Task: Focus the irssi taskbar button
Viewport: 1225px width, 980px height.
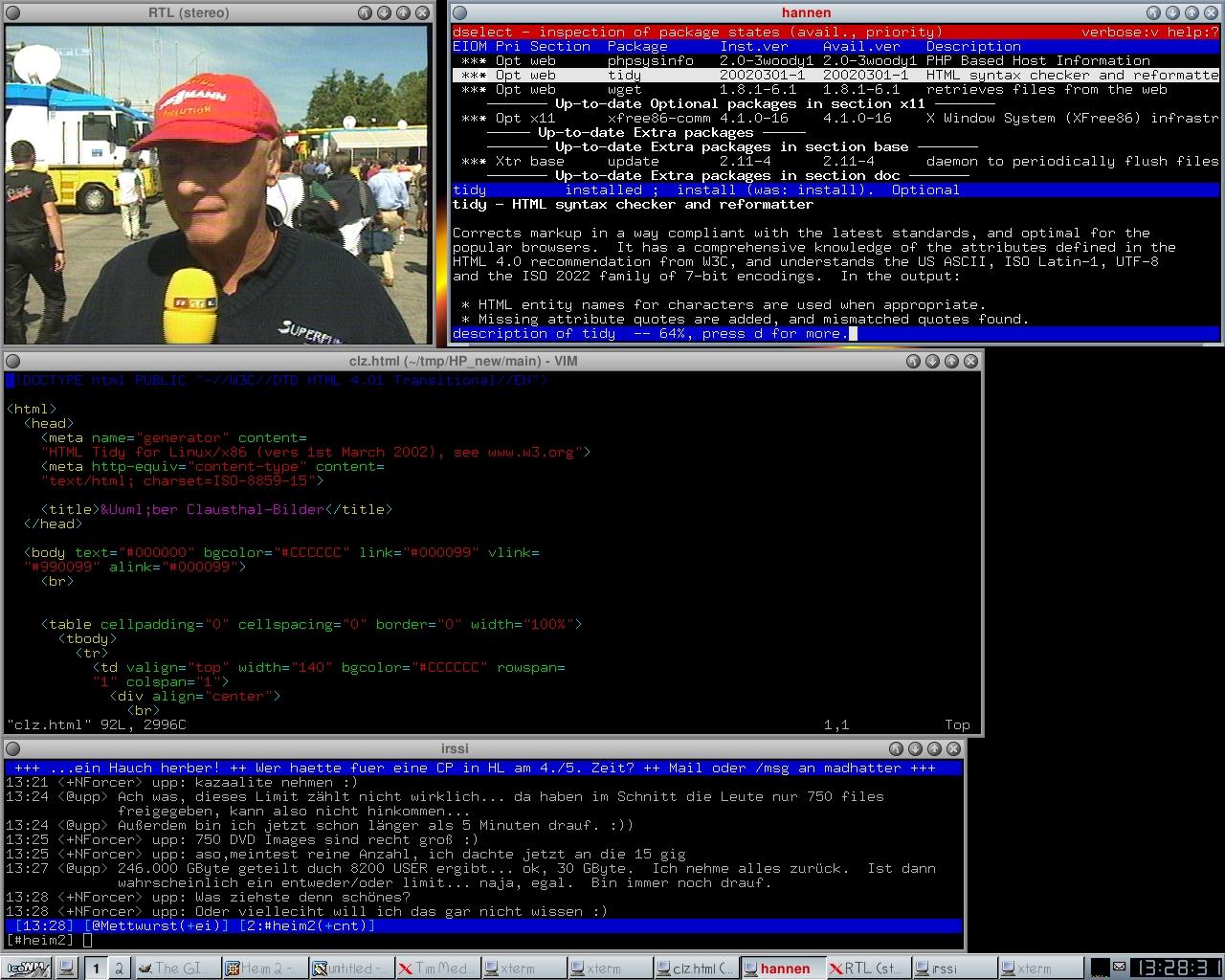Action: [x=953, y=968]
